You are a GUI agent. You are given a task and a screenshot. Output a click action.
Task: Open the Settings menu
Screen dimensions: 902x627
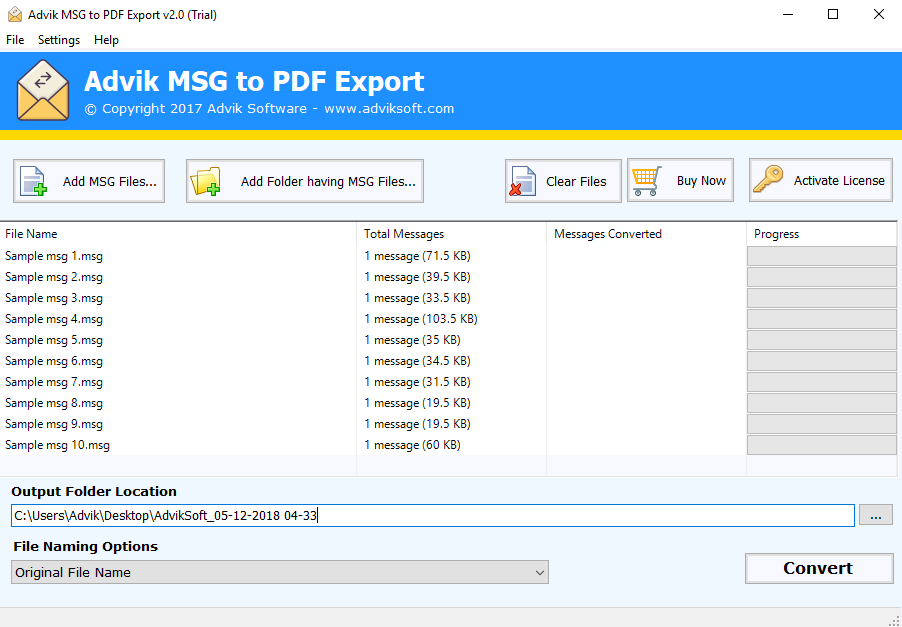tap(59, 40)
